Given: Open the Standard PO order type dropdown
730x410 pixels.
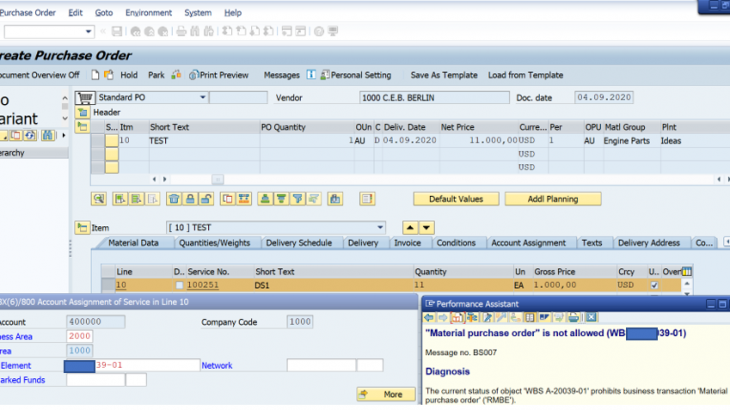Looking at the screenshot, I should coord(203,98).
